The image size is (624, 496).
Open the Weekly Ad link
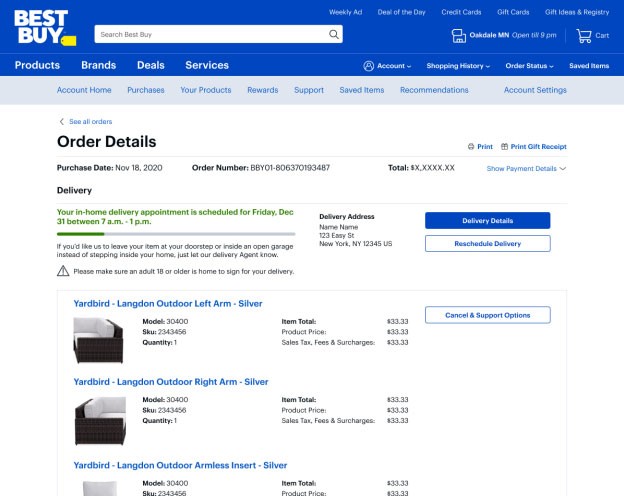(345, 12)
